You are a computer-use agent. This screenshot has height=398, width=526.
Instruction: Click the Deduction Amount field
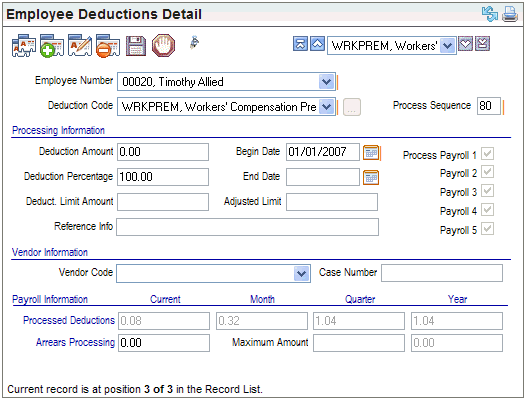163,152
